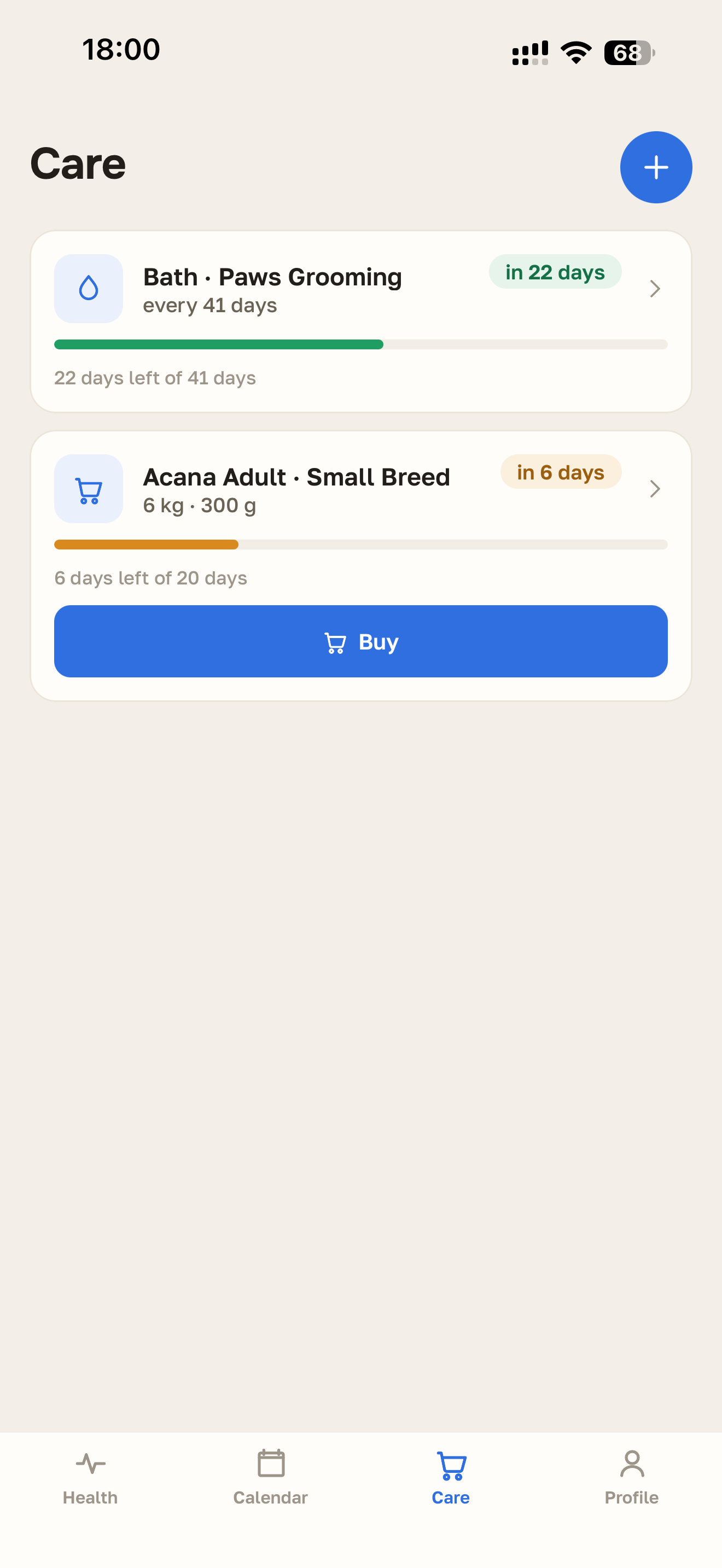Expand Acana Adult Small Breed chevron
The image size is (722, 1568).
655,489
